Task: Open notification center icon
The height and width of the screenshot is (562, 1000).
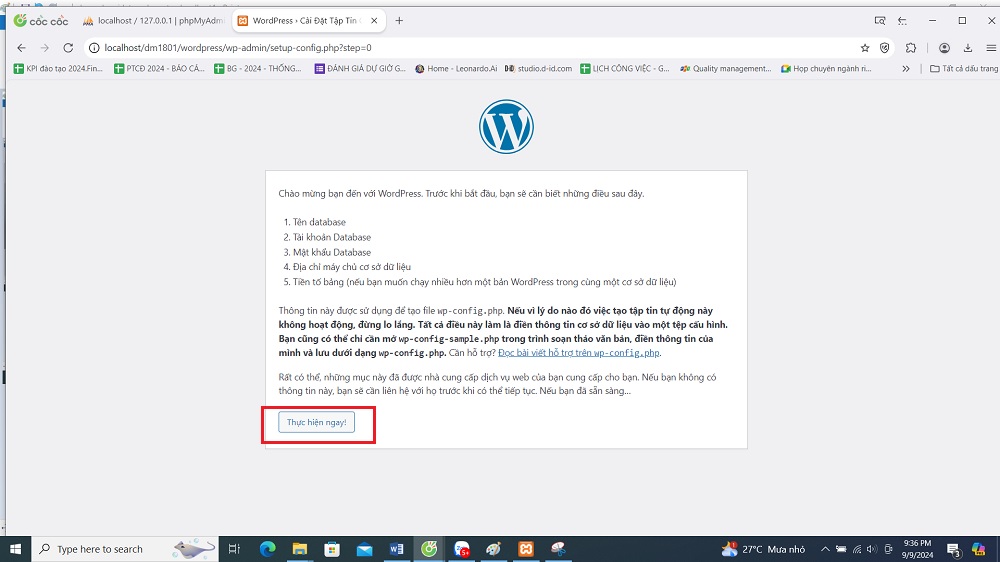Action: (954, 549)
